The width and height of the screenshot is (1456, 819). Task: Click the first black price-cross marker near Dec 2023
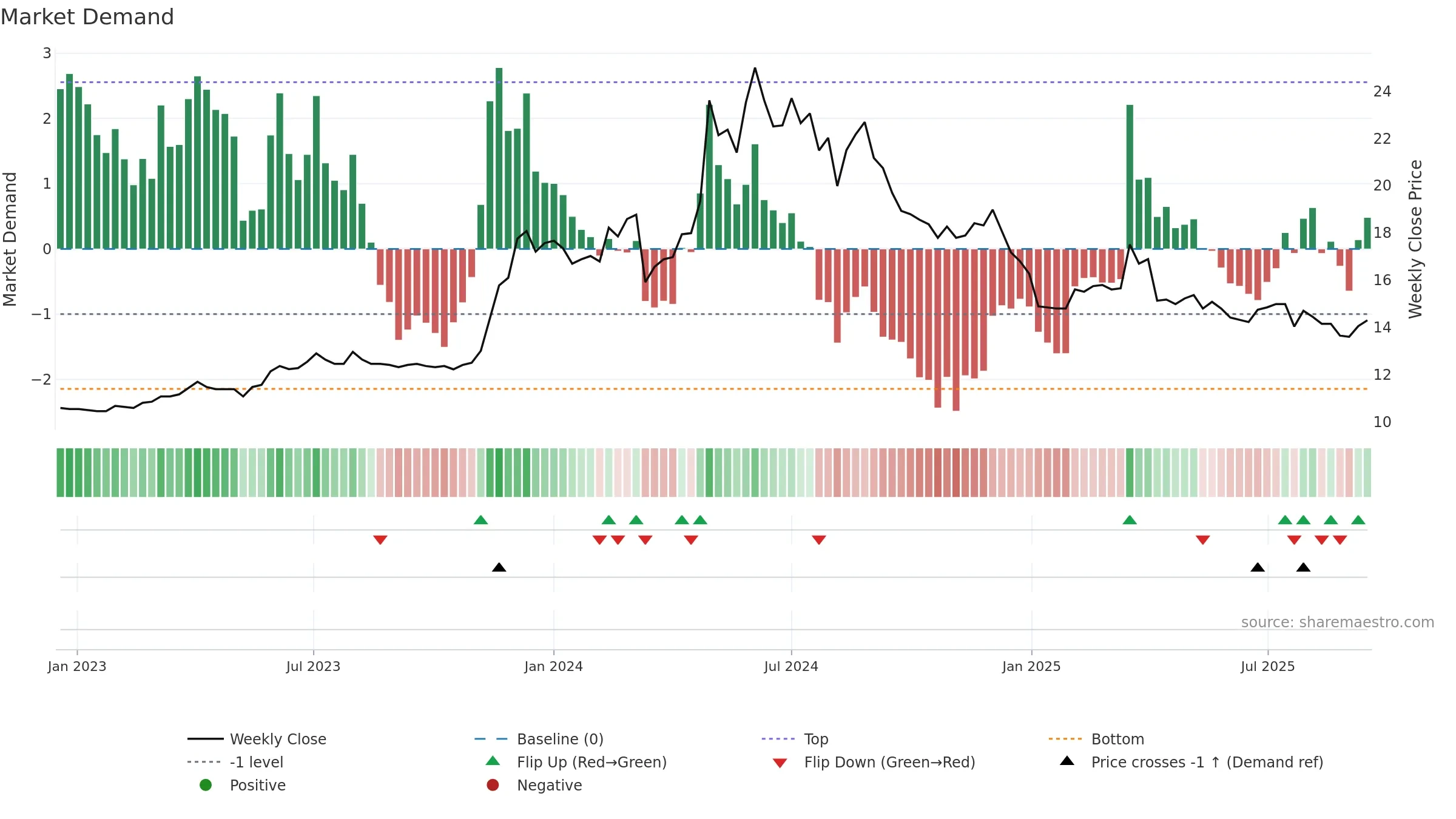[x=499, y=567]
